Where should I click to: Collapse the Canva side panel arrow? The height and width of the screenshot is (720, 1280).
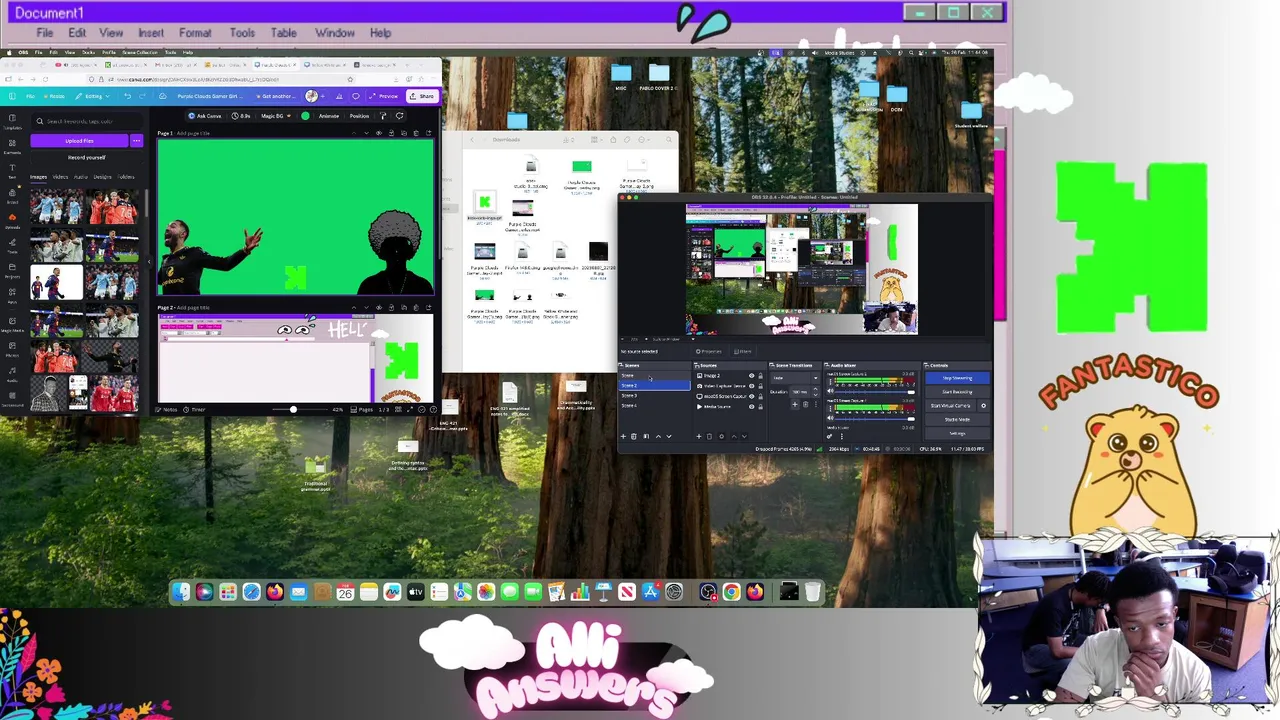coord(149,261)
